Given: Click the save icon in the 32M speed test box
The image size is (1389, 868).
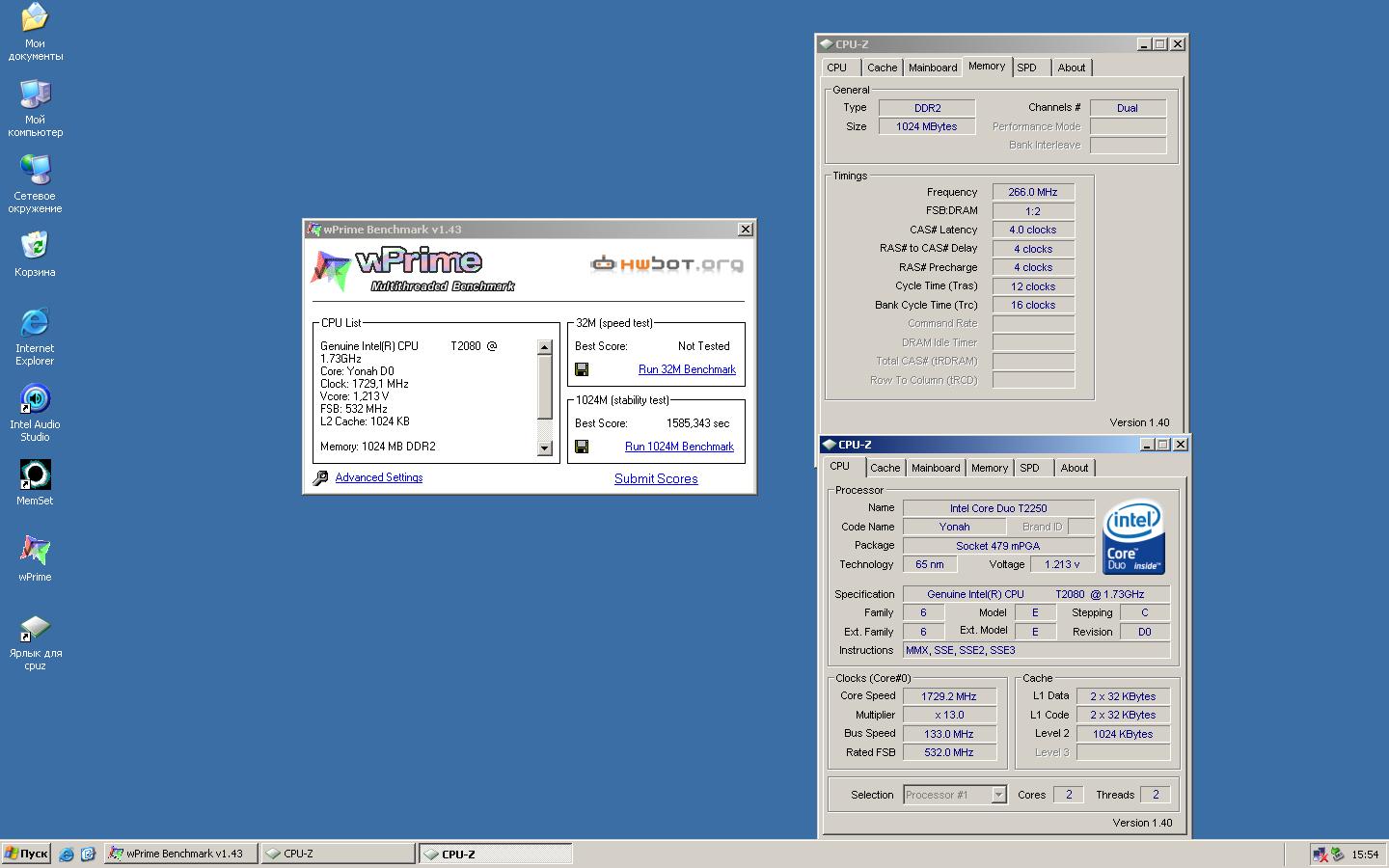Looking at the screenshot, I should coord(582,369).
